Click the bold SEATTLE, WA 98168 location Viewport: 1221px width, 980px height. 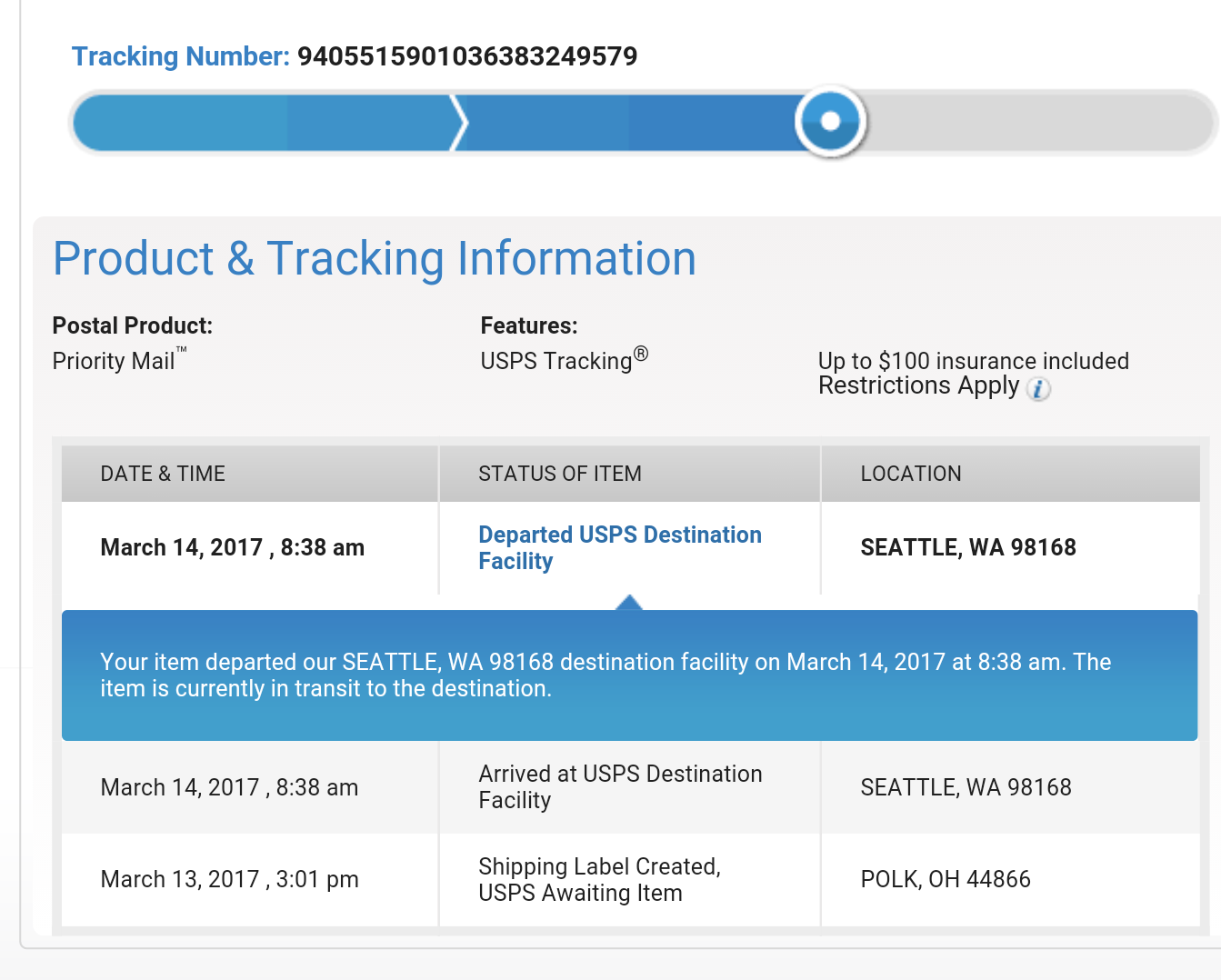[x=968, y=547]
